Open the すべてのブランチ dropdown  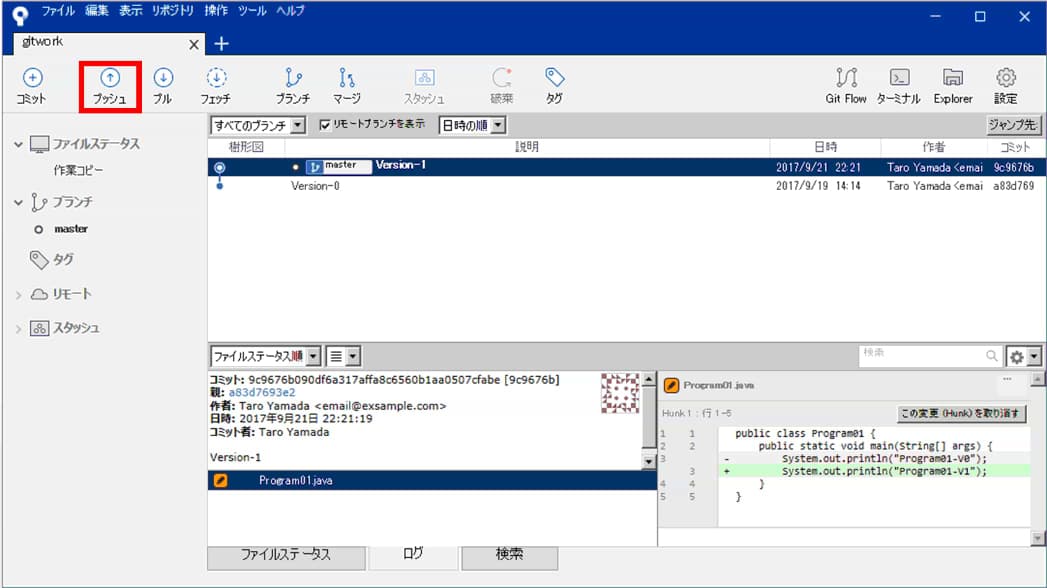point(258,126)
